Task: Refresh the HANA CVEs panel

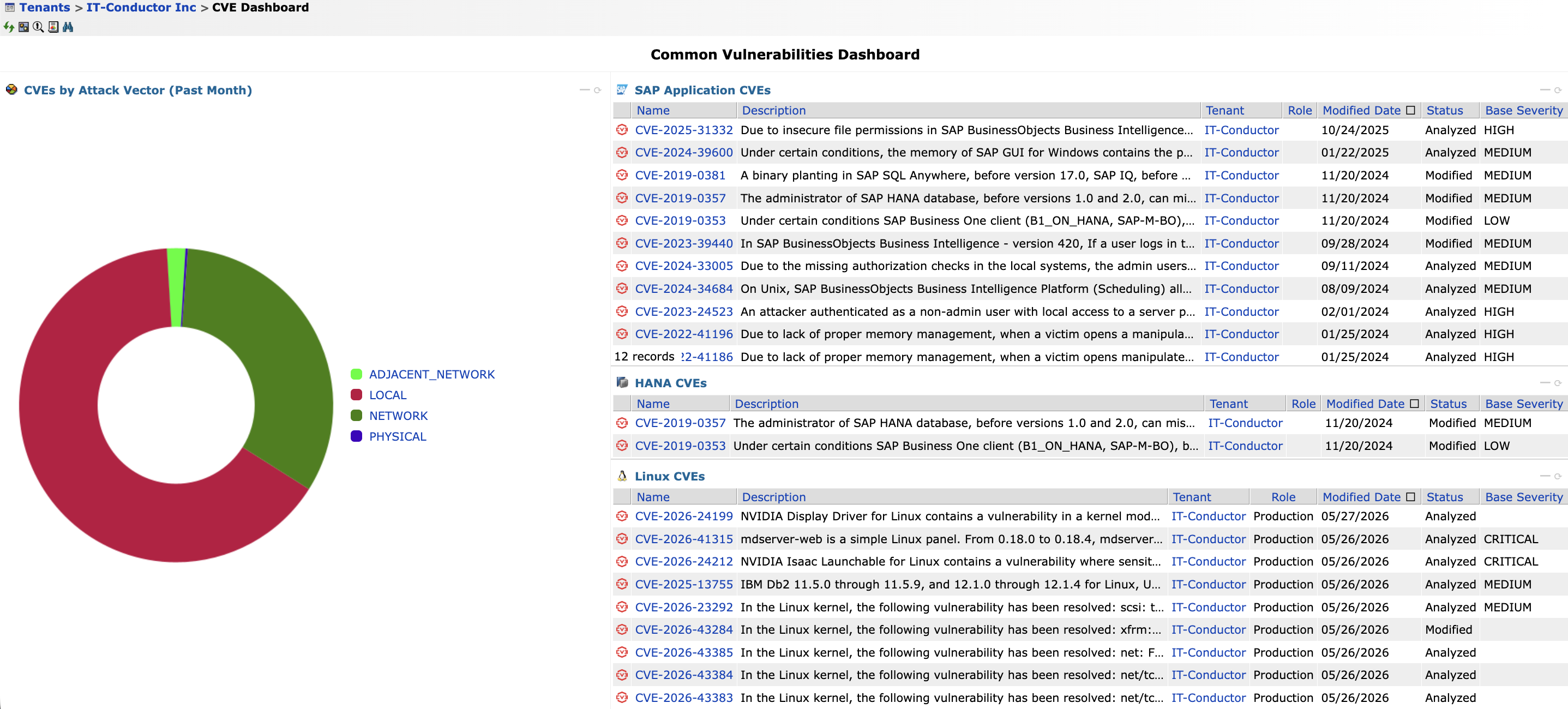Action: (1558, 383)
